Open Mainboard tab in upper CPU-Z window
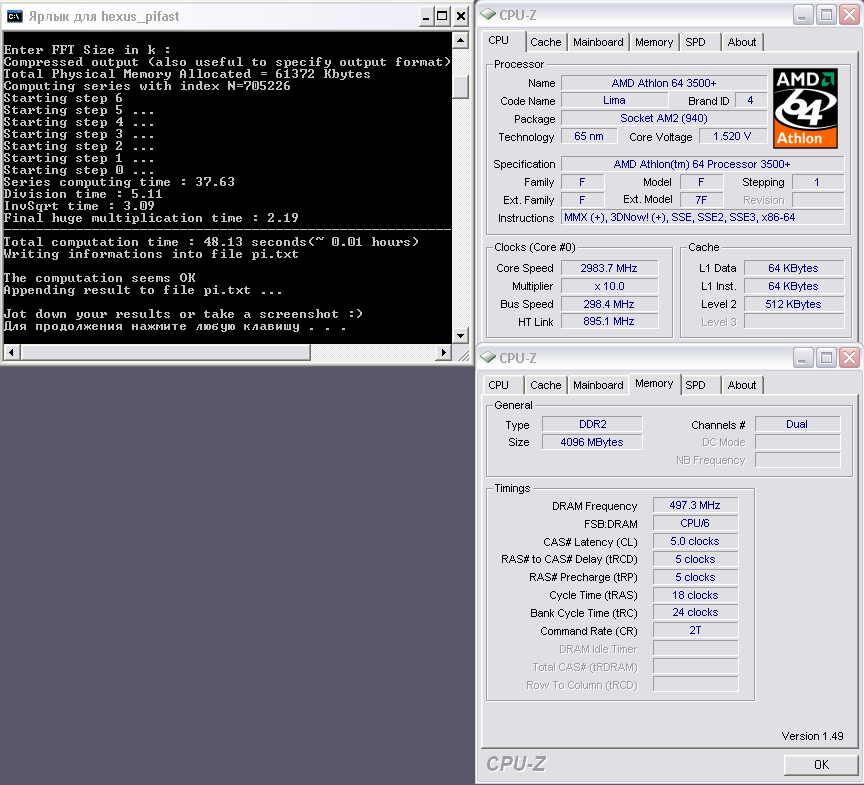Viewport: 864px width, 785px height. coord(598,42)
